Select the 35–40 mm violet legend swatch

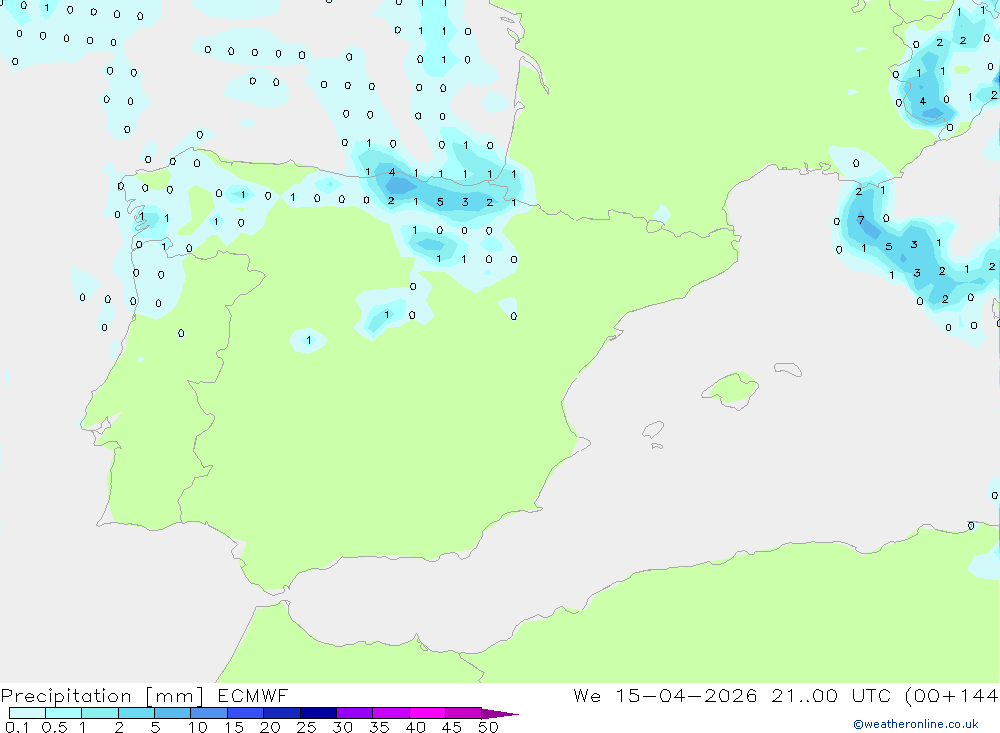pos(390,713)
